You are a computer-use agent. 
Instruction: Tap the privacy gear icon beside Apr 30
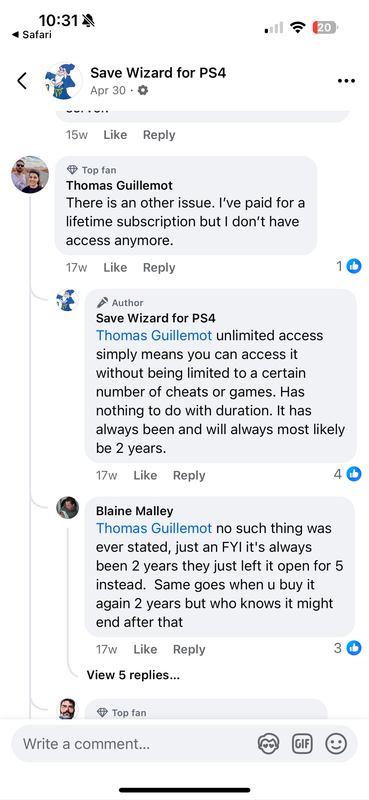(x=143, y=90)
